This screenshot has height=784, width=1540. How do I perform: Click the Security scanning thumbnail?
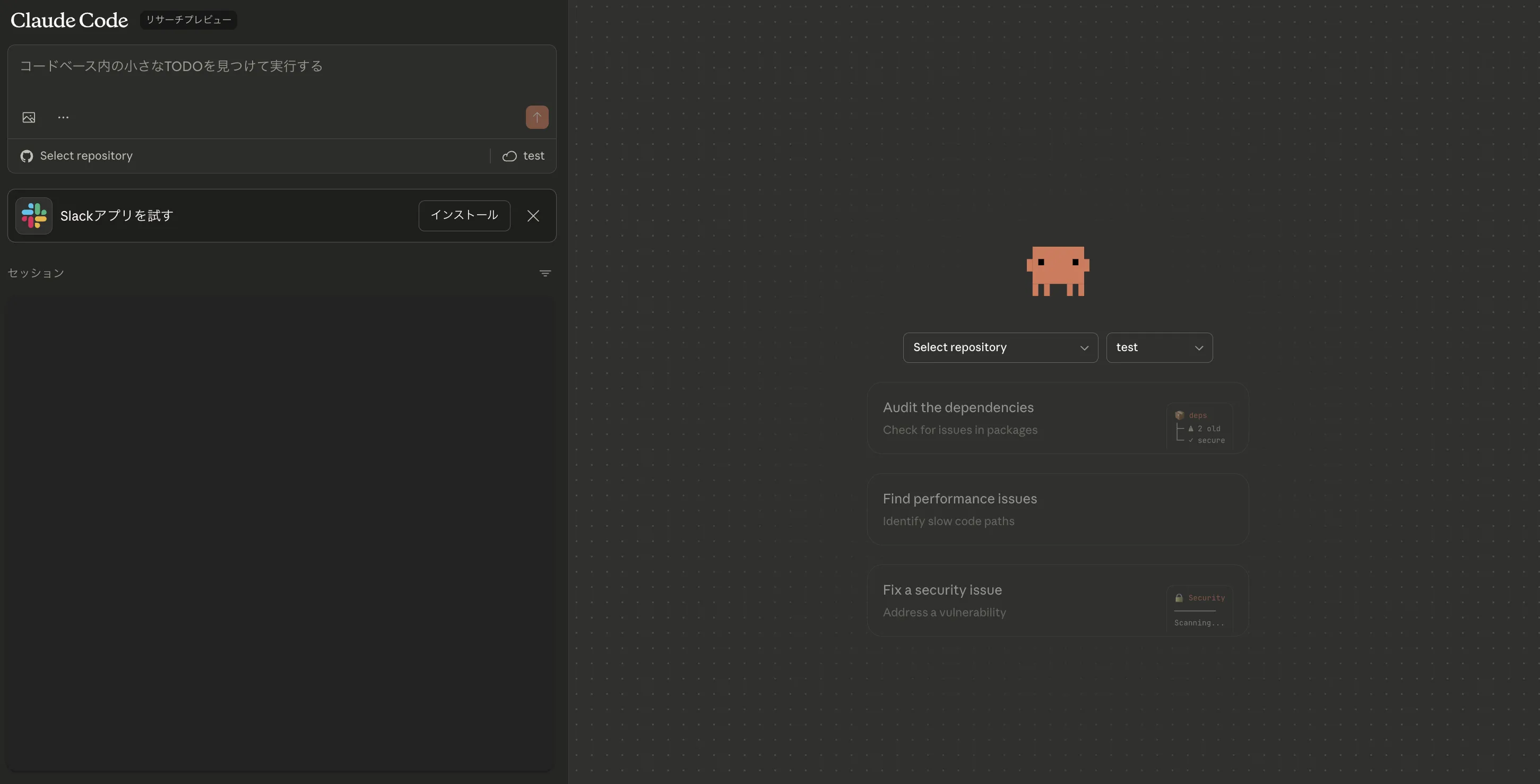[x=1199, y=609]
